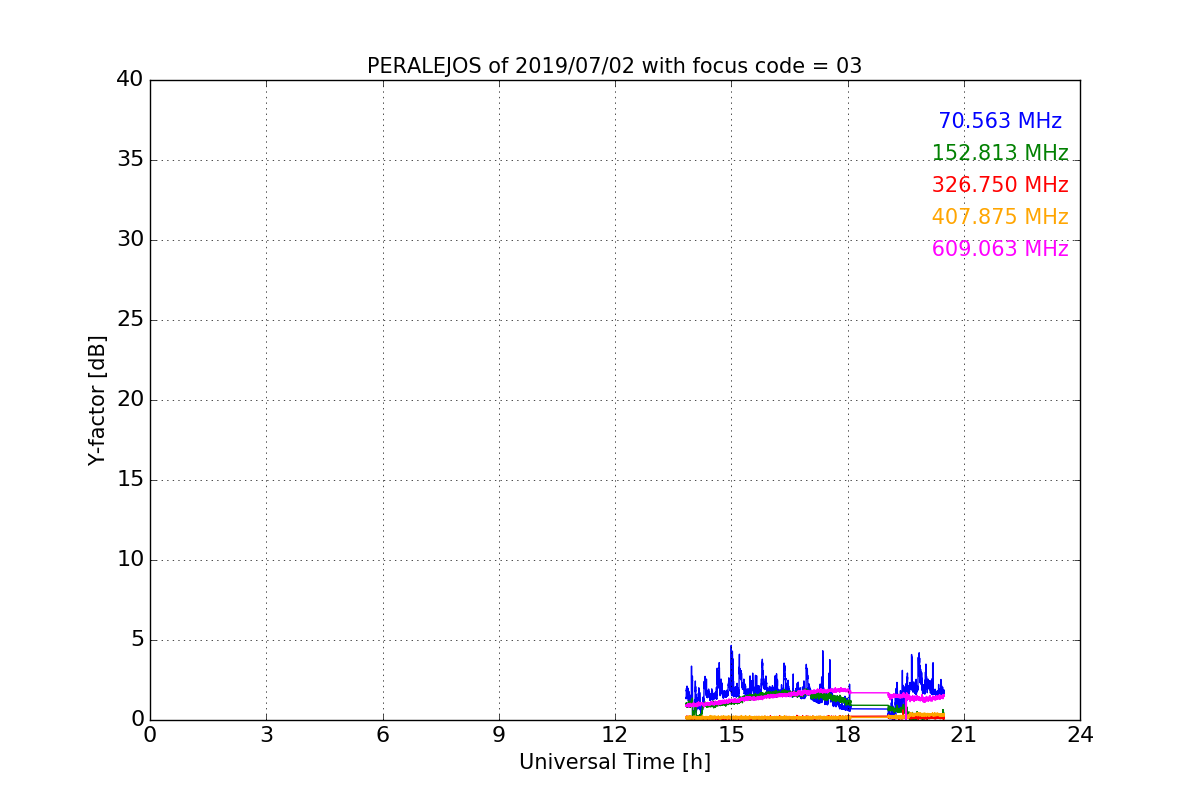The image size is (1200, 800).
Task: Click the x-axis tick label 12
Action: (x=615, y=735)
